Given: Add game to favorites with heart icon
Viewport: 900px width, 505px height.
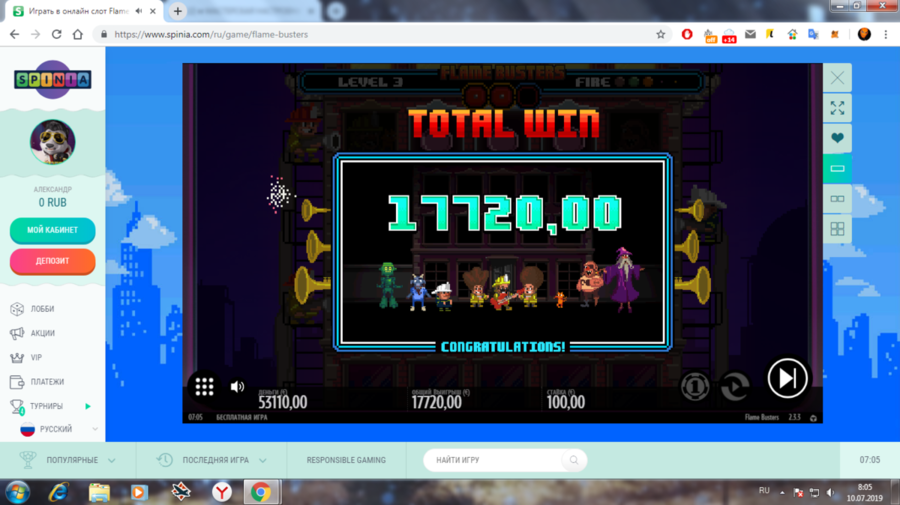Looking at the screenshot, I should (837, 138).
